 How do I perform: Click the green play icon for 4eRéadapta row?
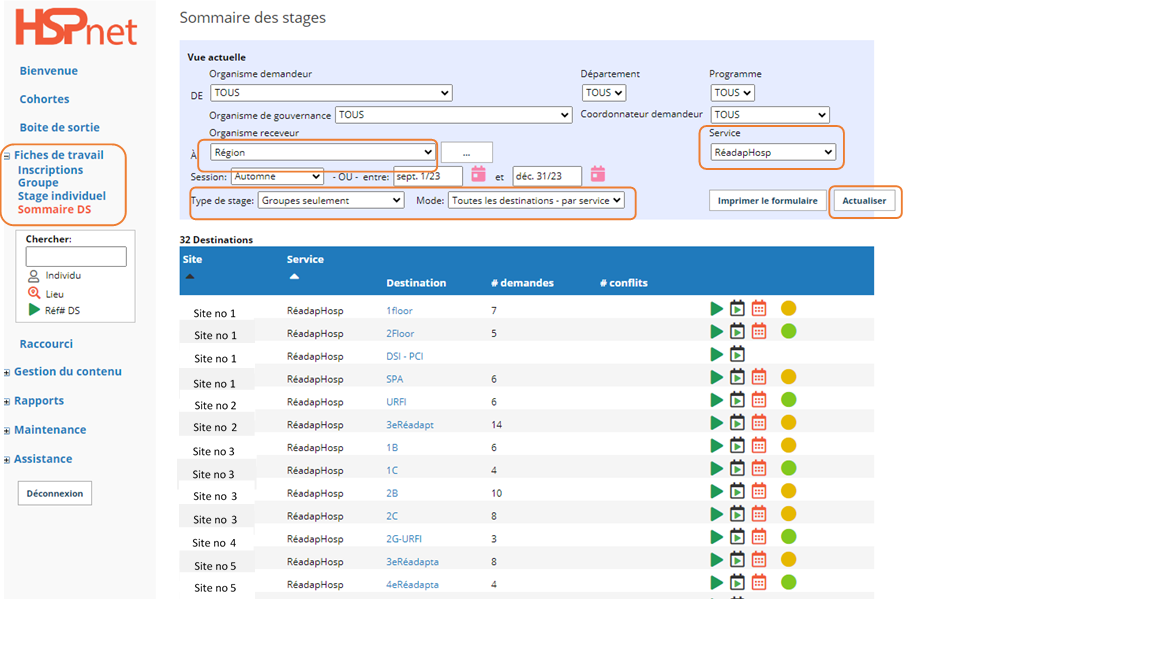(x=717, y=583)
